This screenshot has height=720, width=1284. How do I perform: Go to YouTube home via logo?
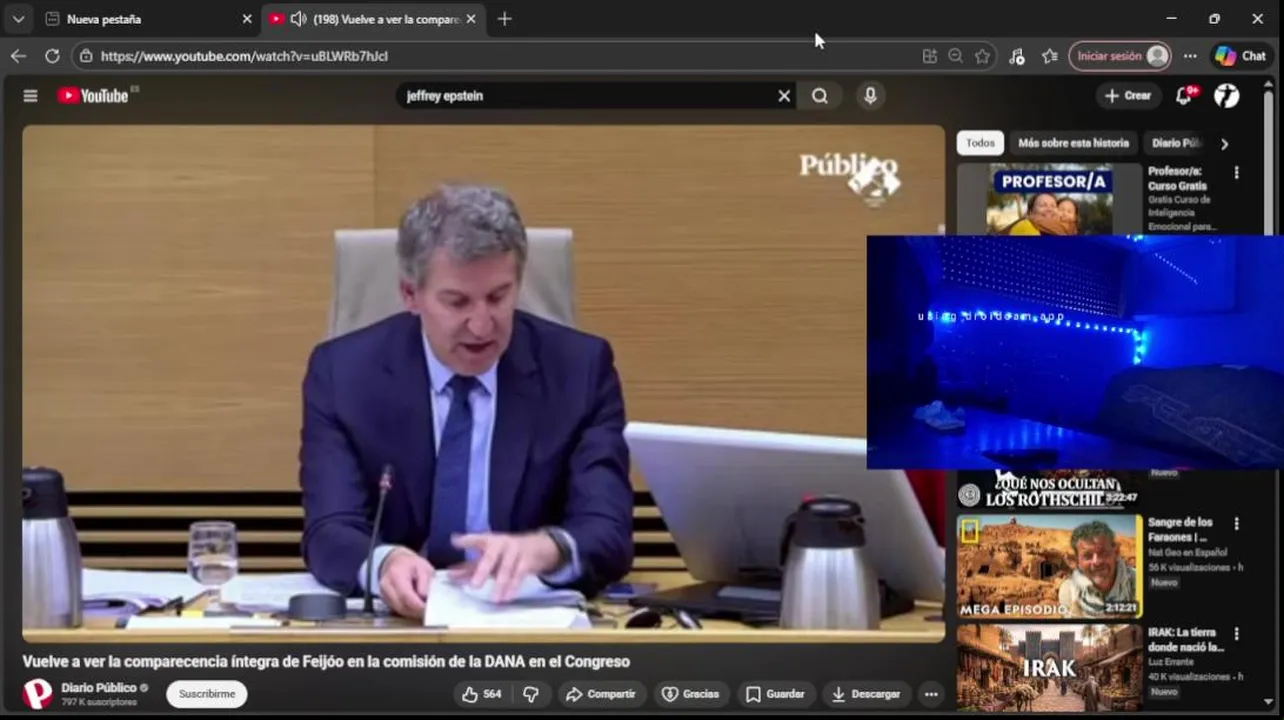[x=94, y=96]
